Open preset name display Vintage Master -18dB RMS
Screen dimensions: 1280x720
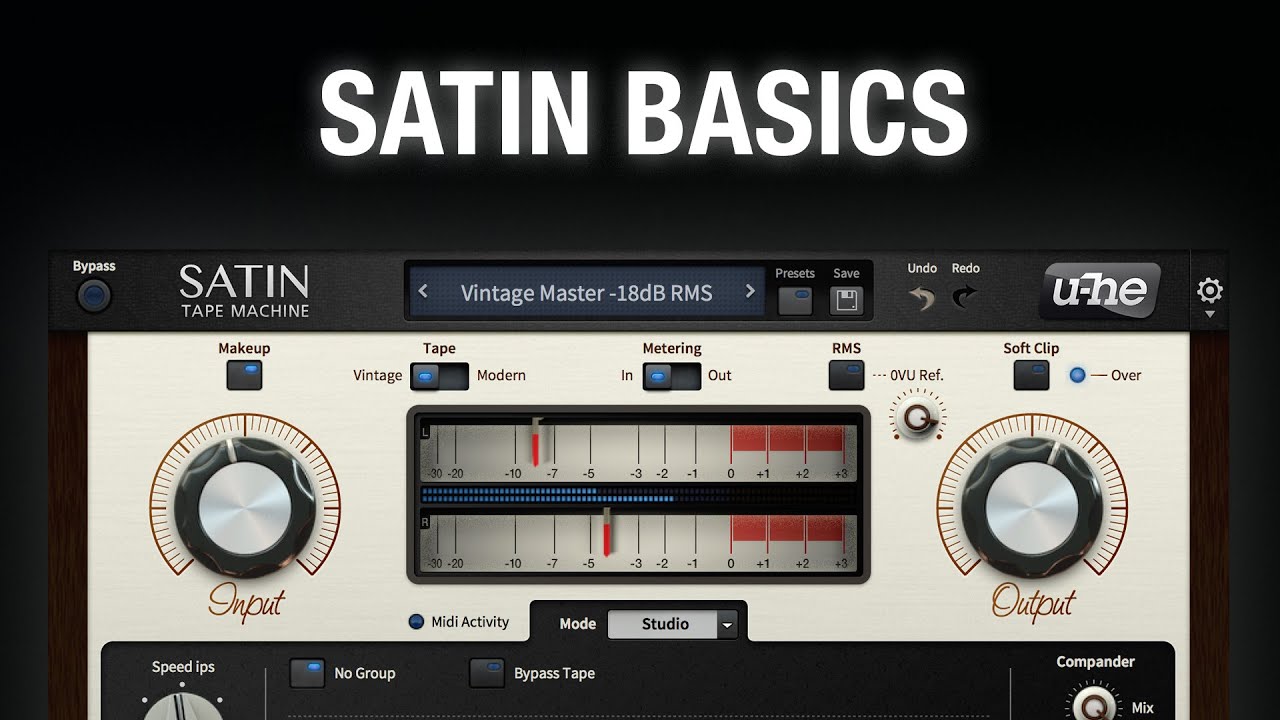[586, 292]
